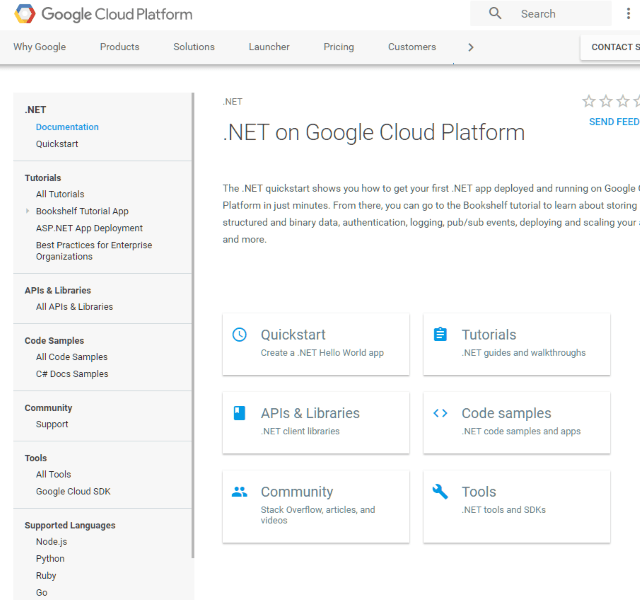Click the Google Cloud Platform hexagon logo
640x600 pixels.
pos(25,14)
